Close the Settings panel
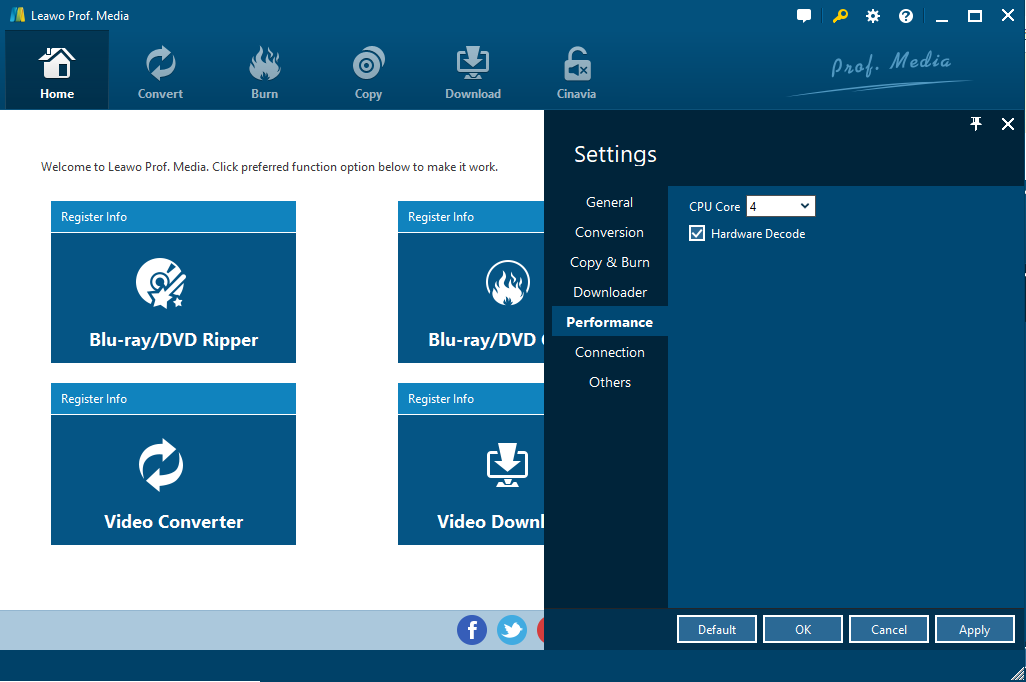Image resolution: width=1026 pixels, height=682 pixels. point(1008,124)
